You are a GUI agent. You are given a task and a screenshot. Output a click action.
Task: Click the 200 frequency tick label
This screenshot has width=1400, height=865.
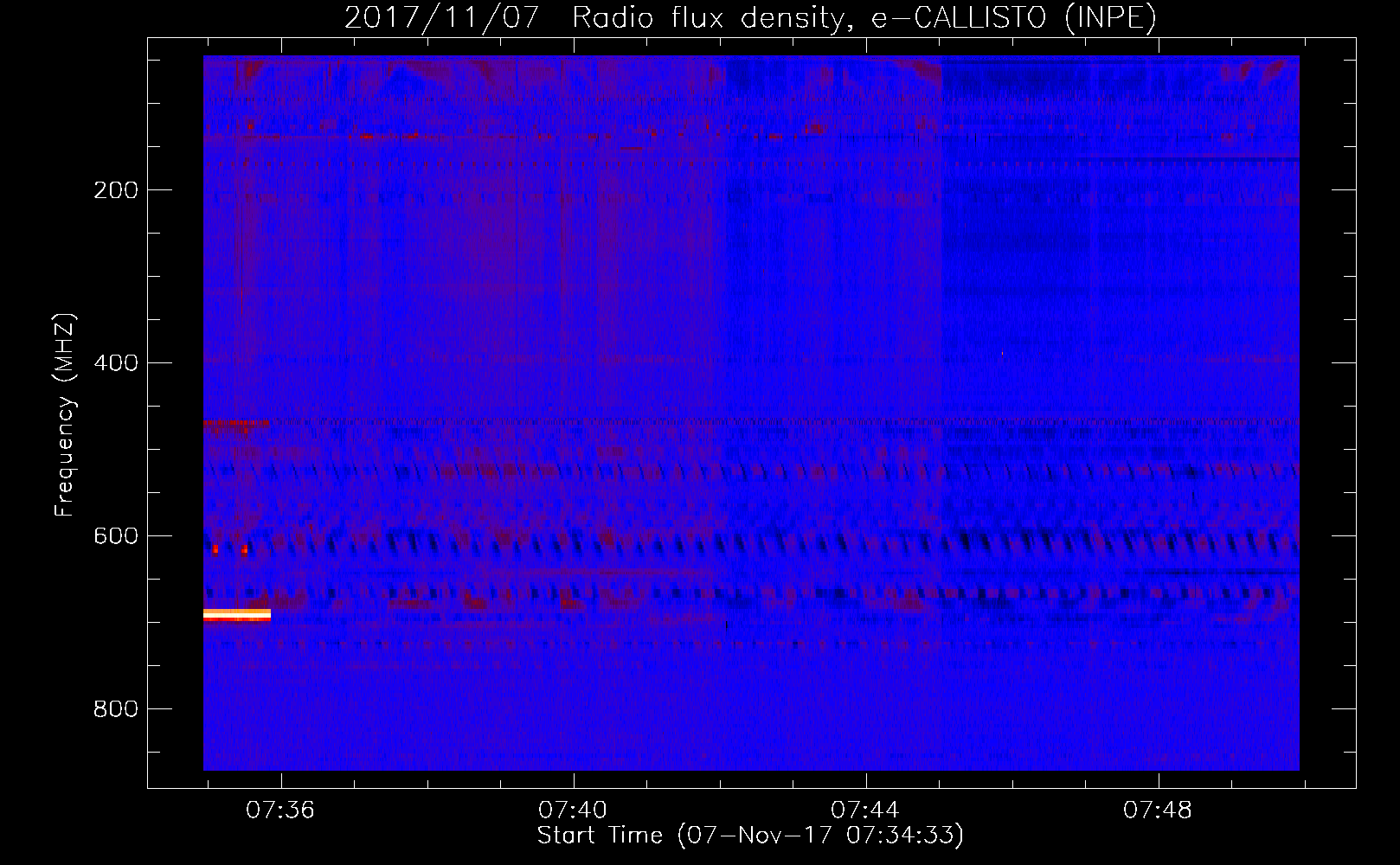(x=115, y=190)
